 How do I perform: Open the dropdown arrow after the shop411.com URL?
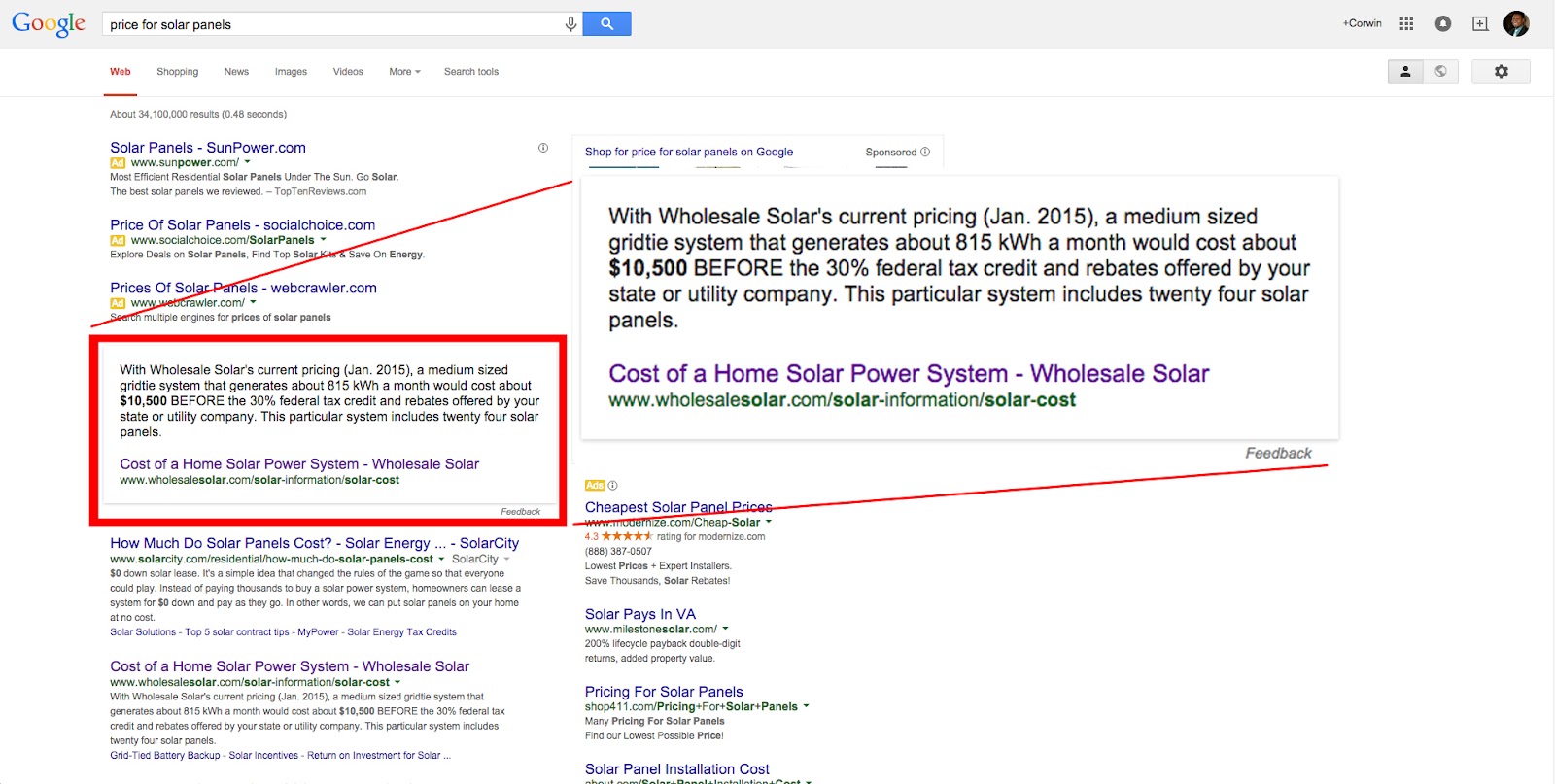click(806, 707)
